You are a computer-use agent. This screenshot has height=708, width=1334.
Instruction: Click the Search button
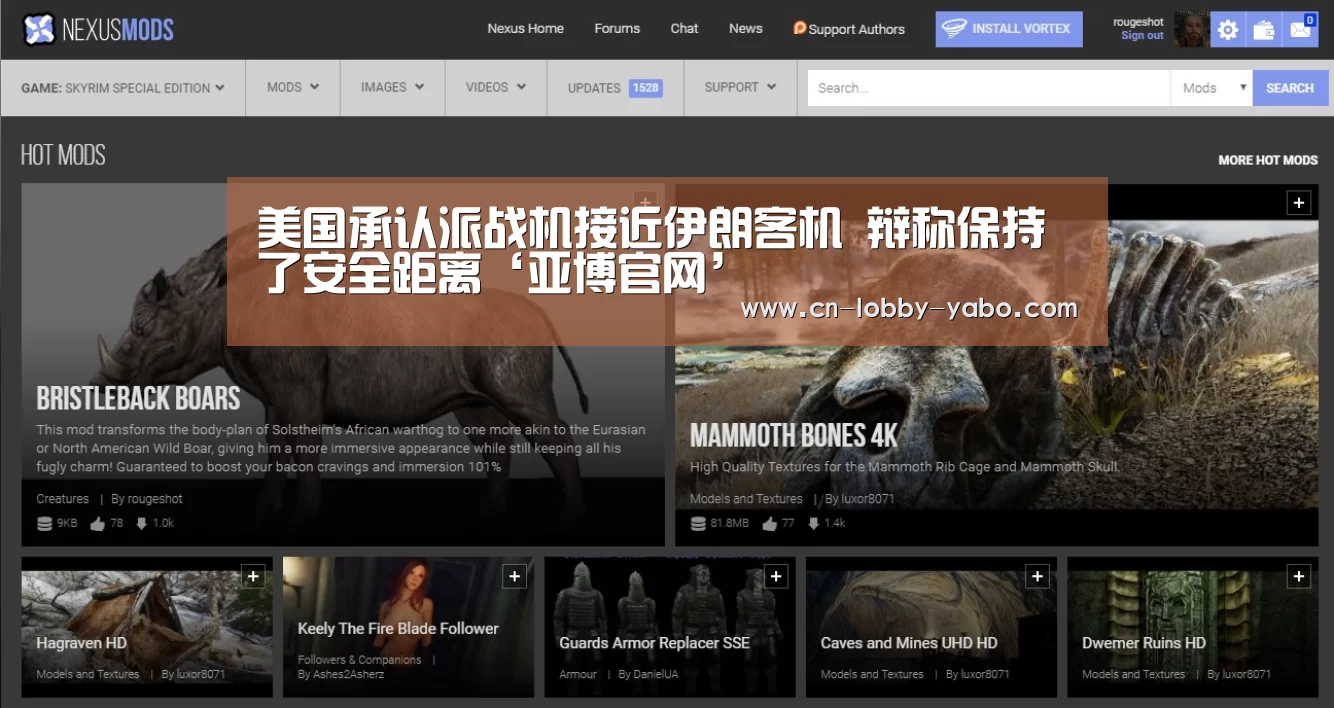1289,88
